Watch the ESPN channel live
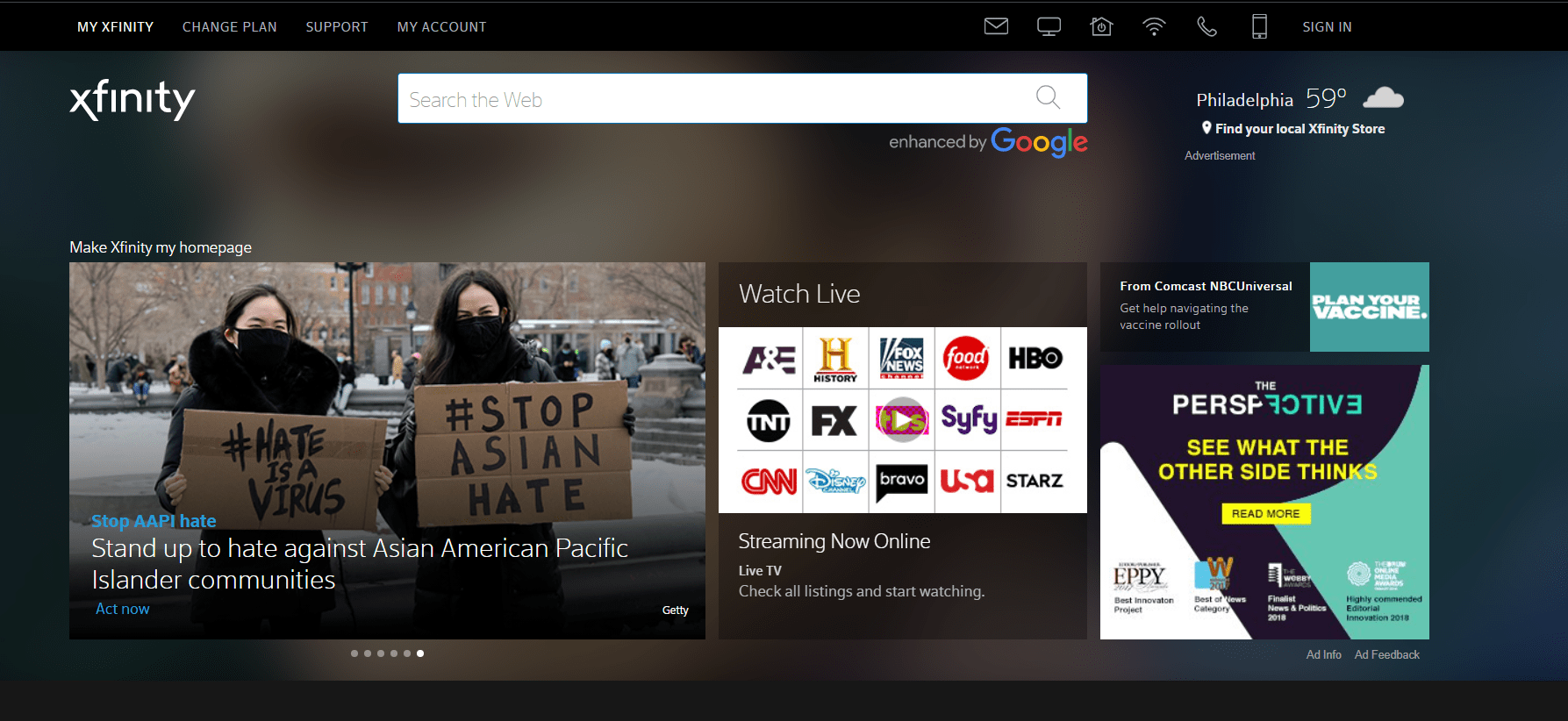The image size is (1568, 721). point(1035,420)
